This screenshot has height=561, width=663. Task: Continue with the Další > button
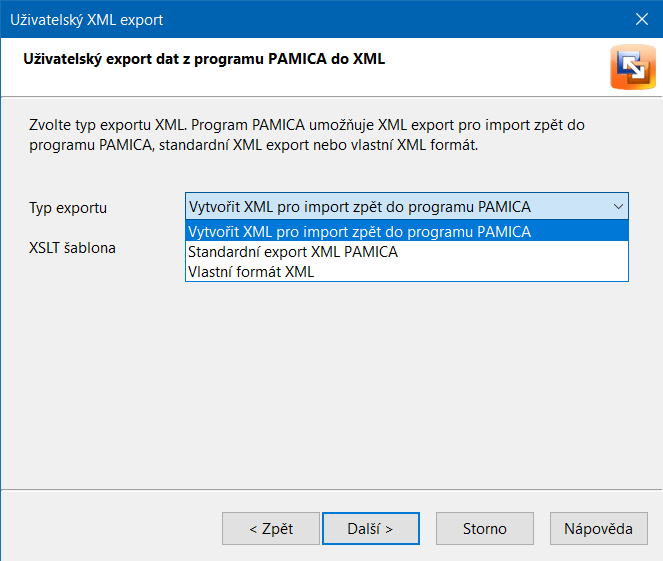pos(371,528)
